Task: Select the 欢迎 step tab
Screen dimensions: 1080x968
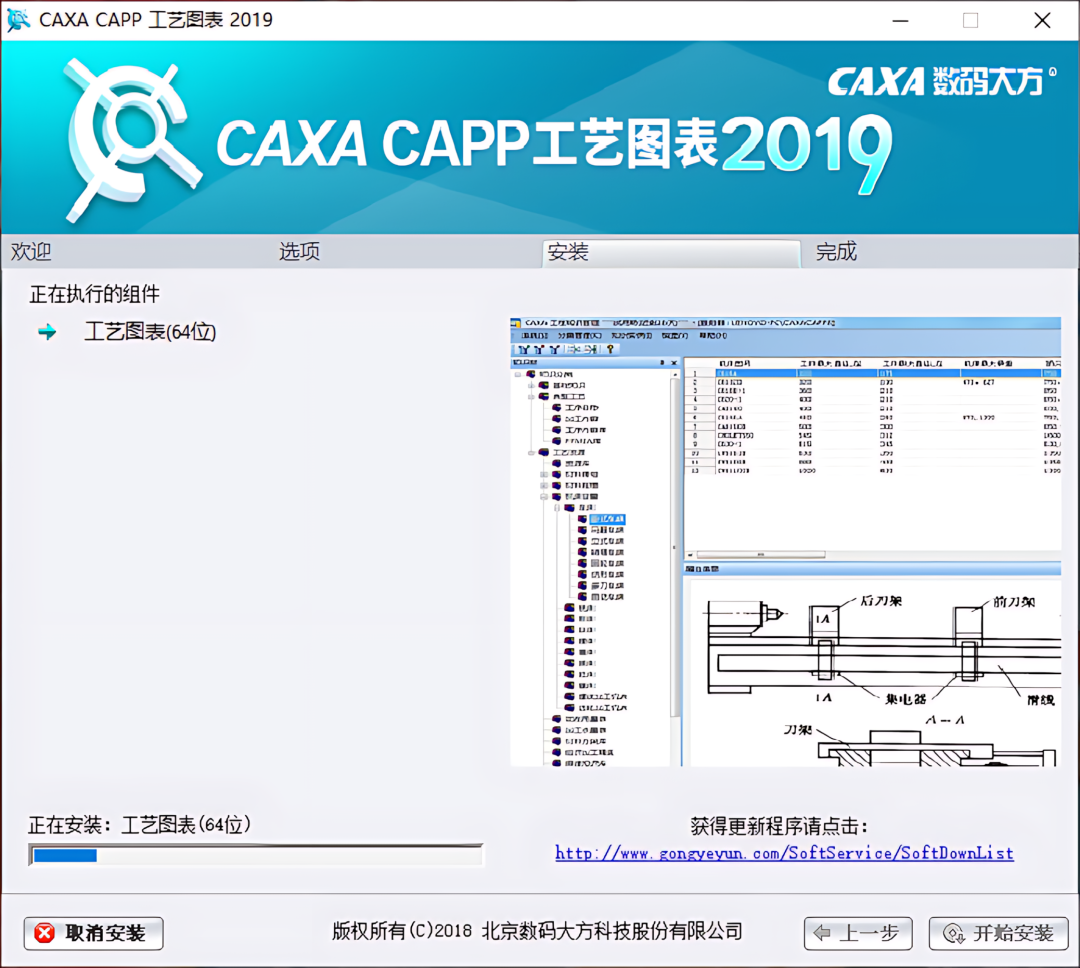Action: tap(31, 251)
